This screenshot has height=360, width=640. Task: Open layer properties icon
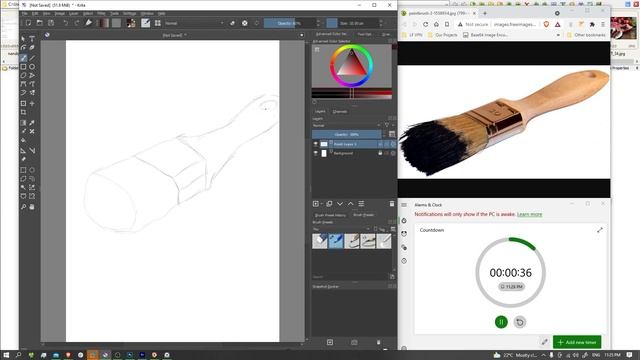(x=361, y=204)
